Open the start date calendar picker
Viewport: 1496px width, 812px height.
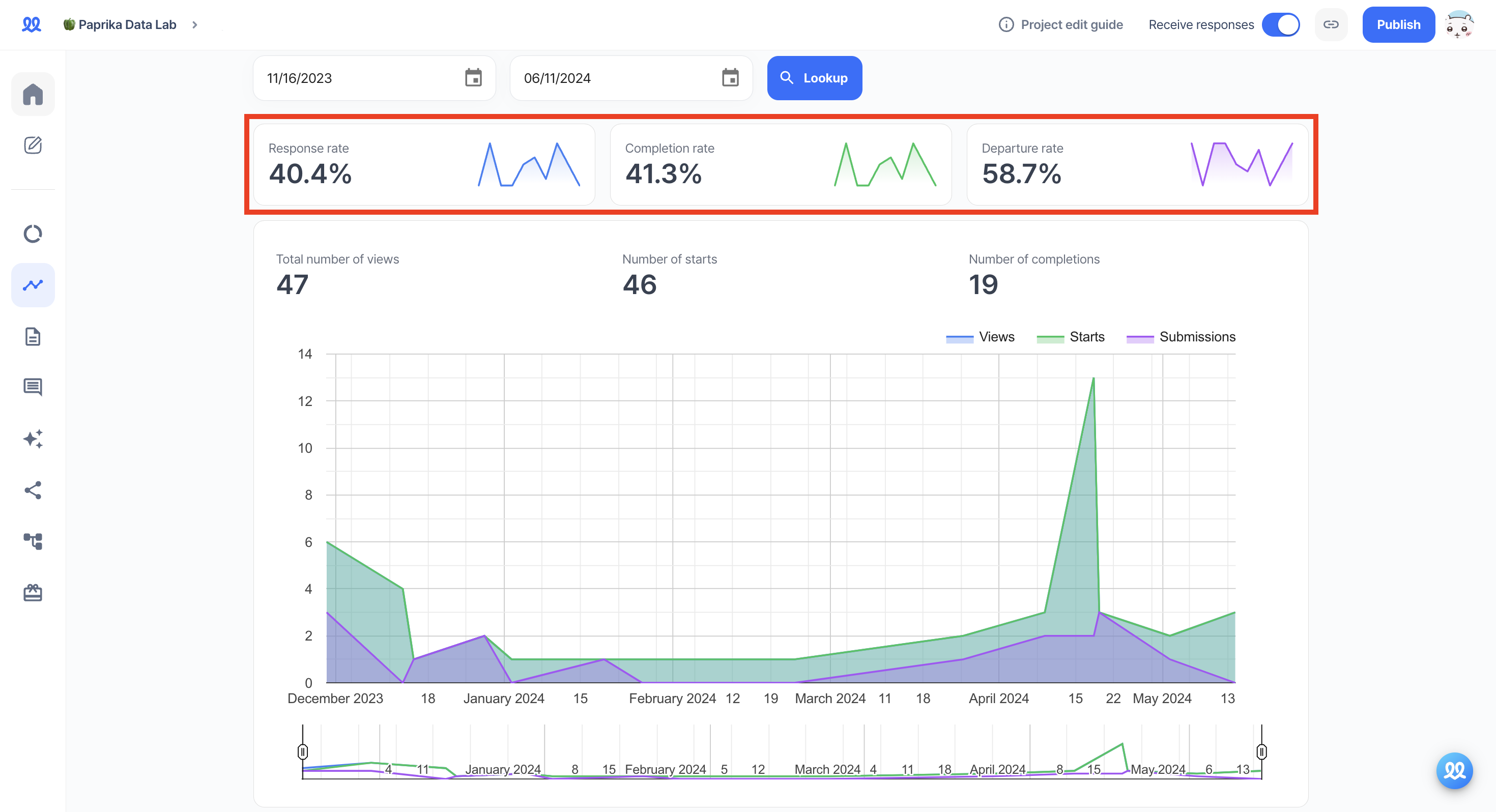(473, 78)
